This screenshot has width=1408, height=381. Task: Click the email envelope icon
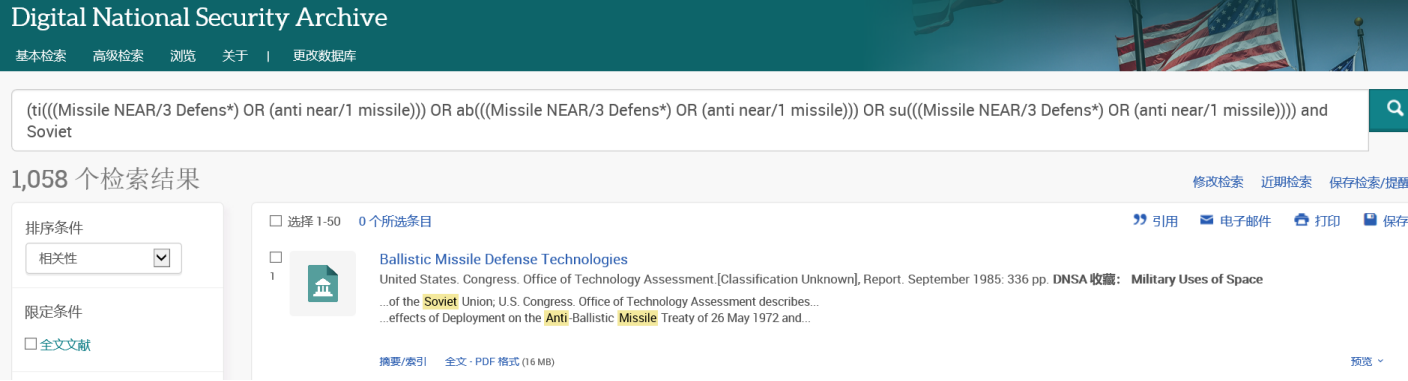tap(1206, 220)
